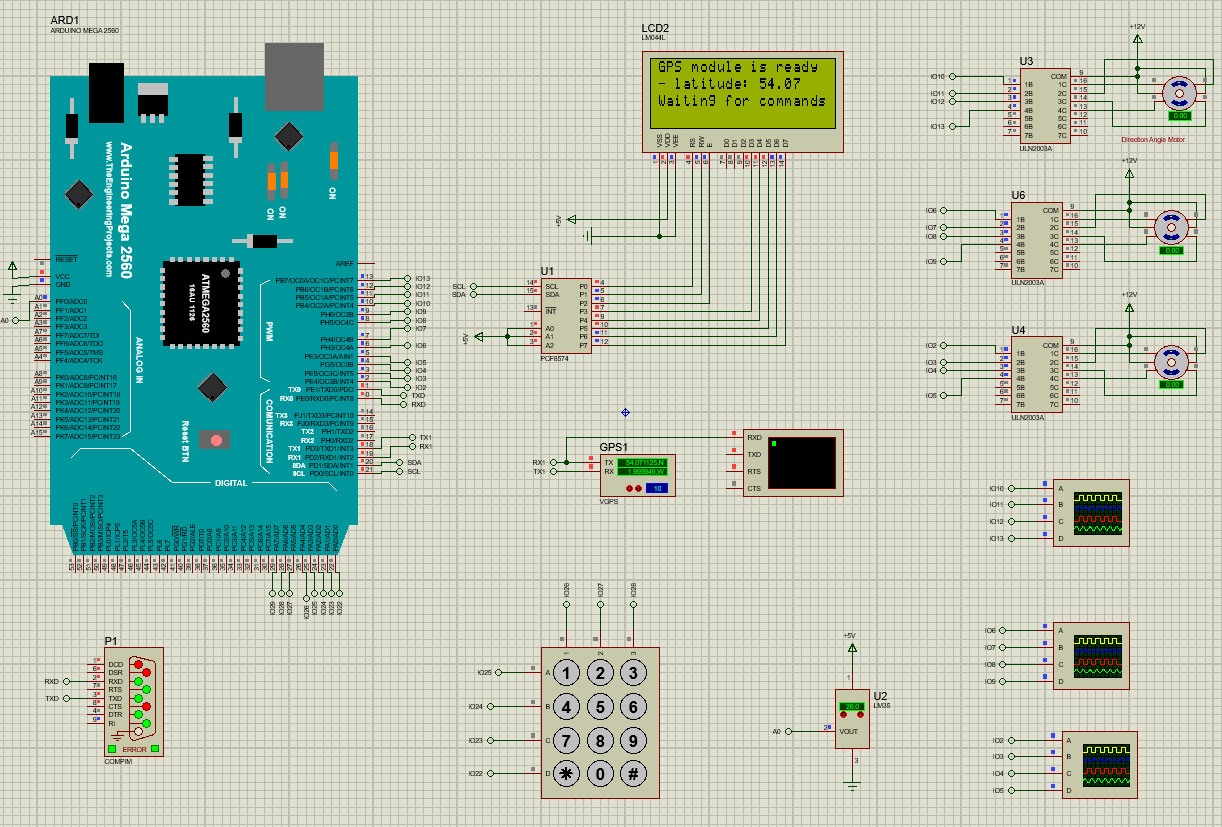This screenshot has height=827, width=1222.
Task: Select the stepper motor connected to U6
Action: (x=1170, y=227)
